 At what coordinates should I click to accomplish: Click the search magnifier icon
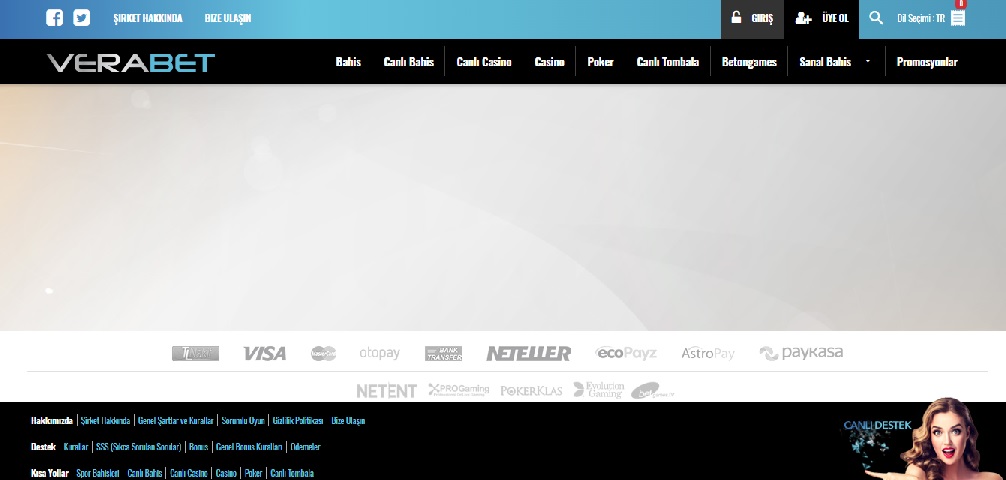[876, 18]
